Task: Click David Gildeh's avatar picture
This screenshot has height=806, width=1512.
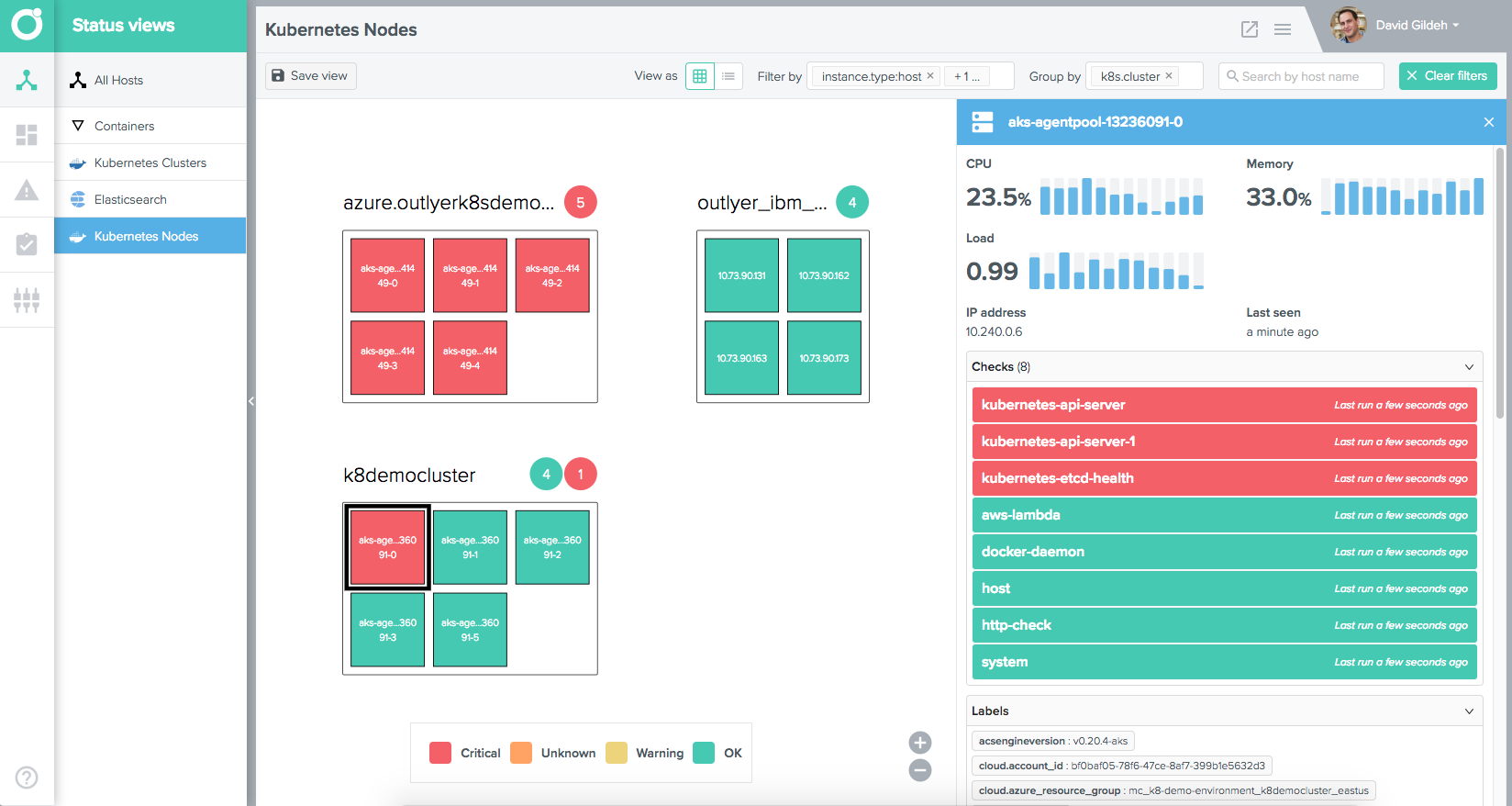Action: pos(1348,25)
